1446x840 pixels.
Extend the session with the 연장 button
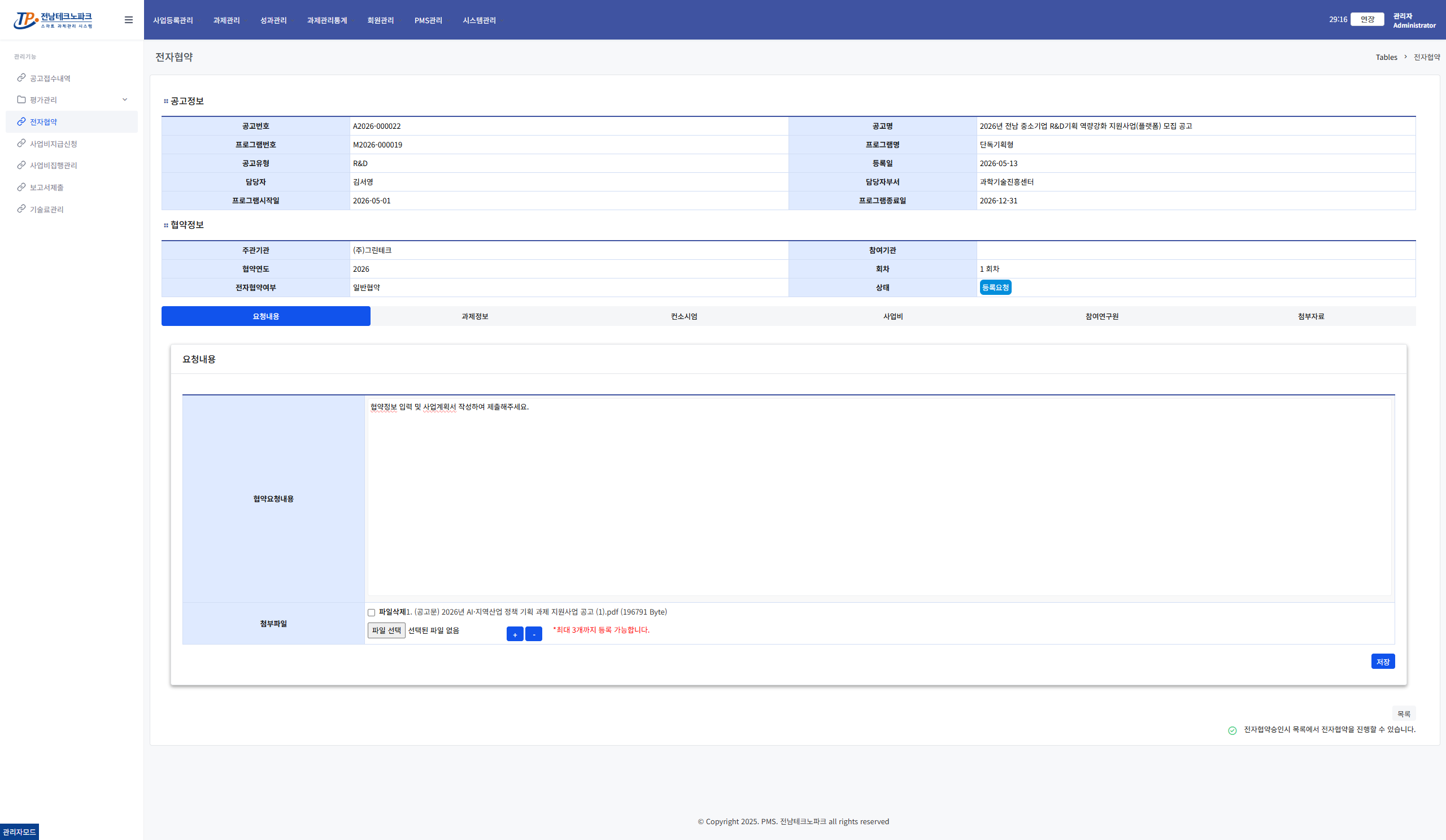(x=1367, y=20)
